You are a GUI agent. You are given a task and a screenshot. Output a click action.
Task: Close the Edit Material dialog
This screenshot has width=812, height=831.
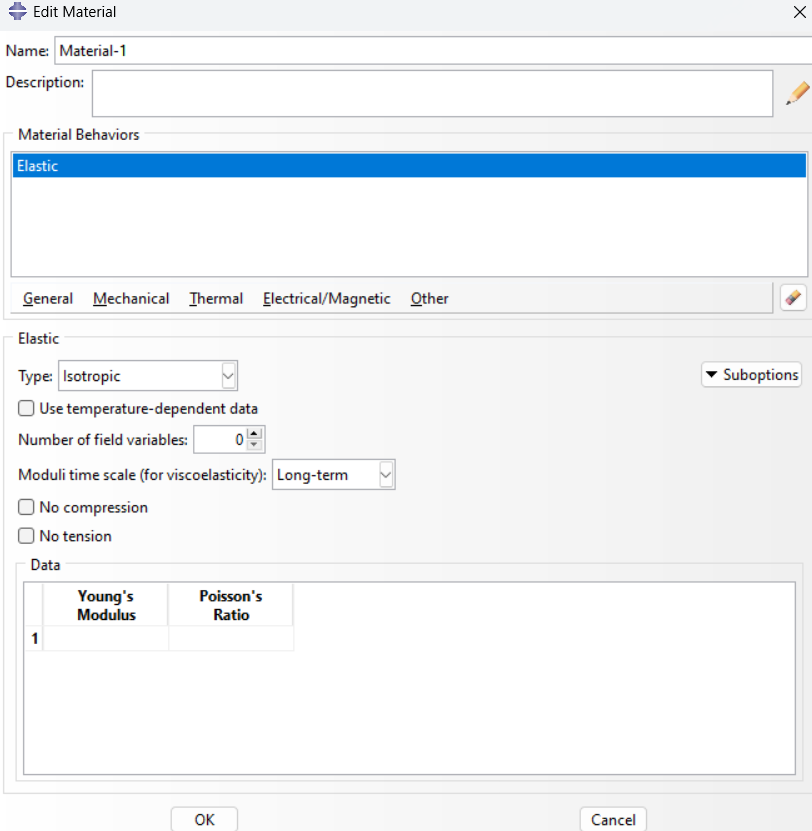pos(799,12)
